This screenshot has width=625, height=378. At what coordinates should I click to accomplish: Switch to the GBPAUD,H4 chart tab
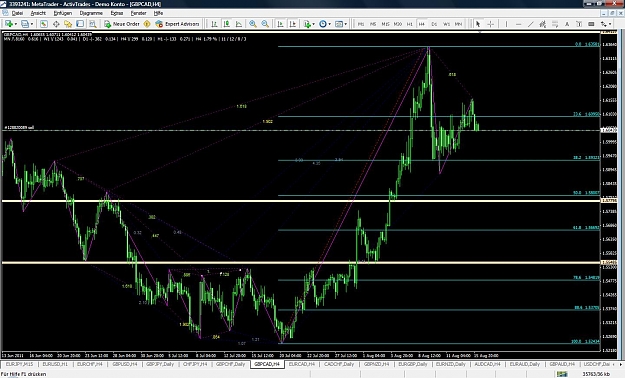pyautogui.click(x=561, y=364)
